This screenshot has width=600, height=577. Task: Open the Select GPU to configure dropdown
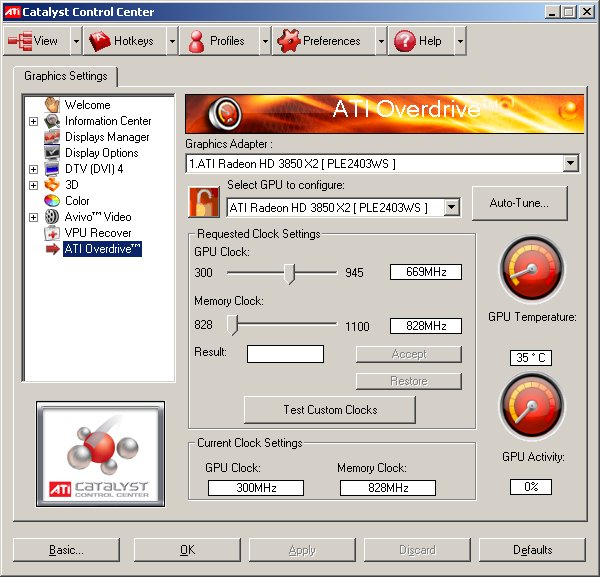click(x=452, y=207)
